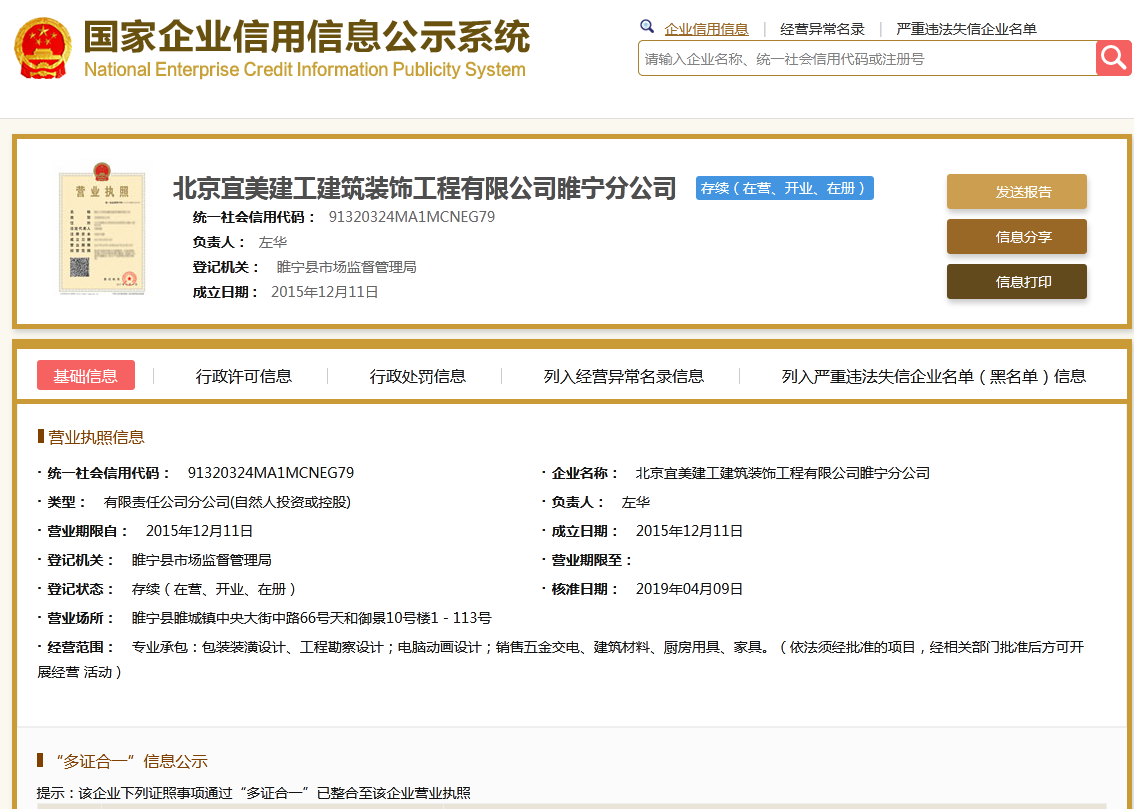Click the header 成立日期 value 2015年12月11日

click(325, 292)
